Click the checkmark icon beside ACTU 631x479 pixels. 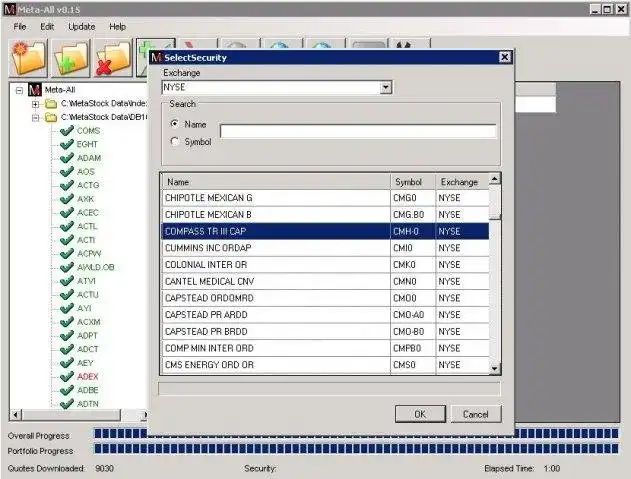[66, 295]
